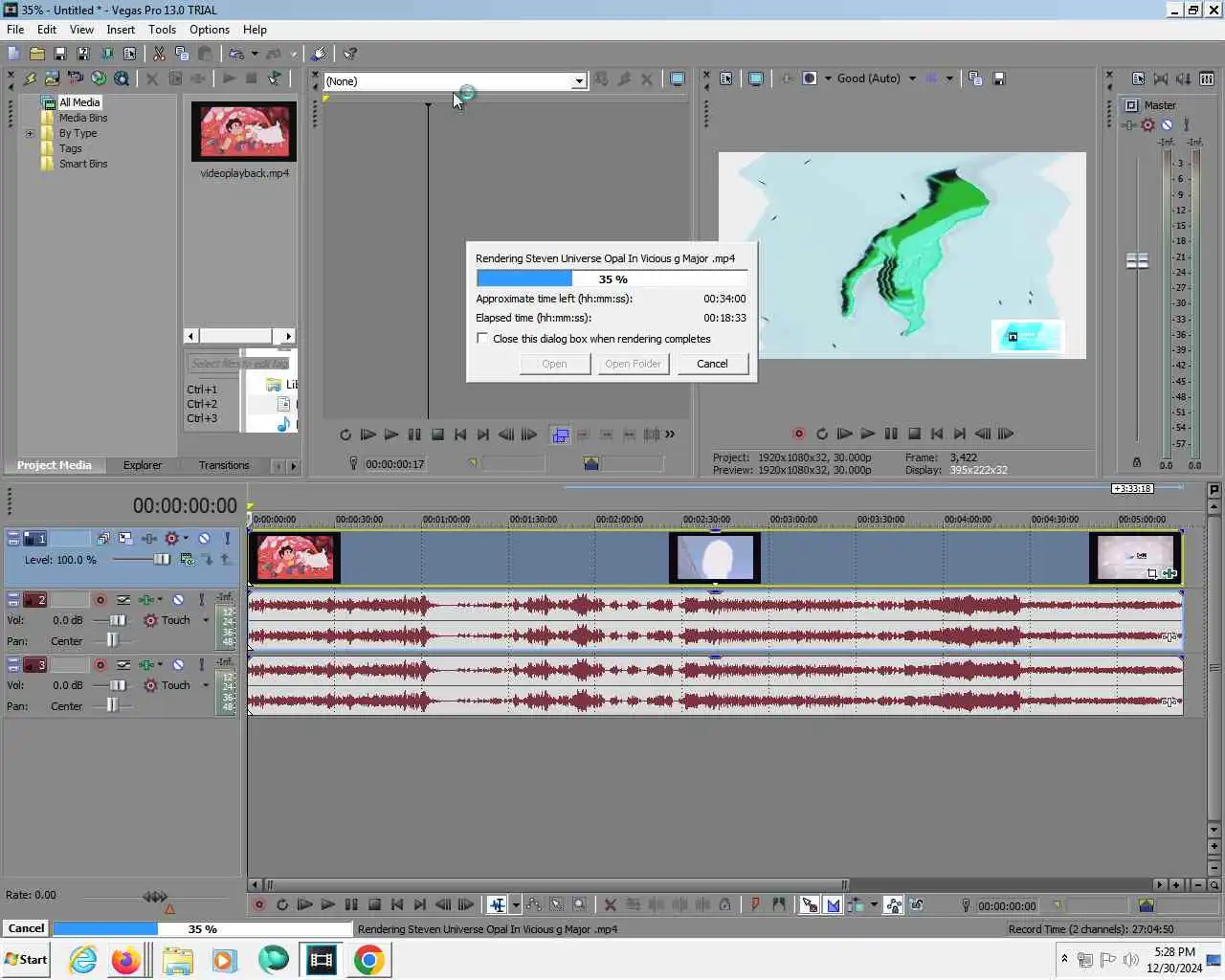Toggle Invert Phase on audio track 2

pyautogui.click(x=123, y=600)
